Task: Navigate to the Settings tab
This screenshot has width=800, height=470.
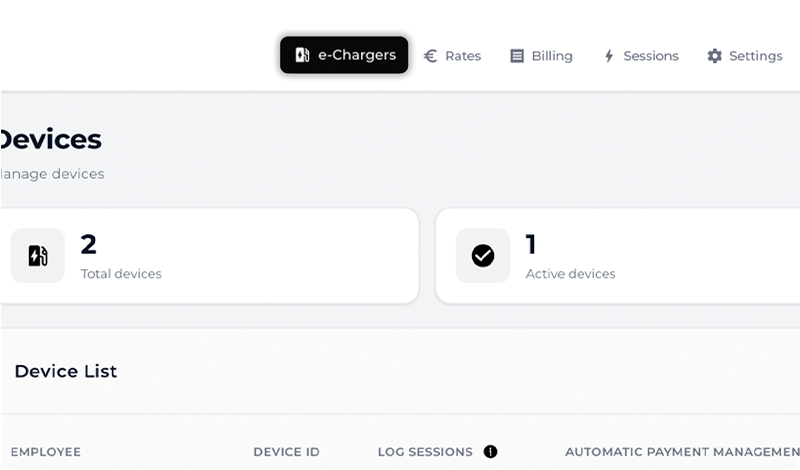Action: [745, 56]
